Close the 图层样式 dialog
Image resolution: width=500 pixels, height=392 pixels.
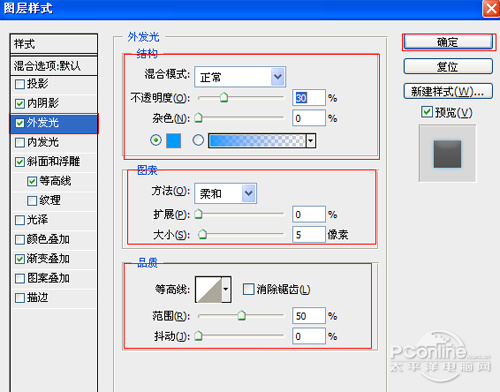pos(491,8)
